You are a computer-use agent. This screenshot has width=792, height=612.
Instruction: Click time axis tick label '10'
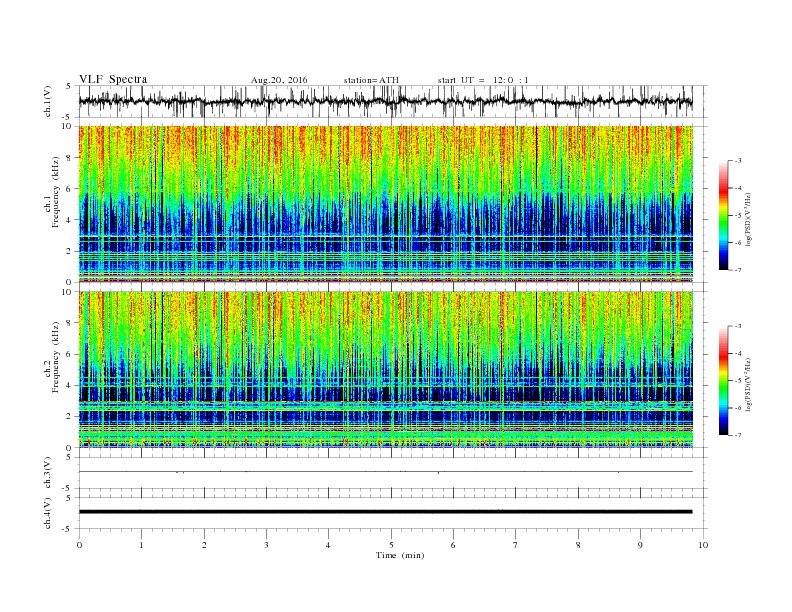tap(703, 545)
